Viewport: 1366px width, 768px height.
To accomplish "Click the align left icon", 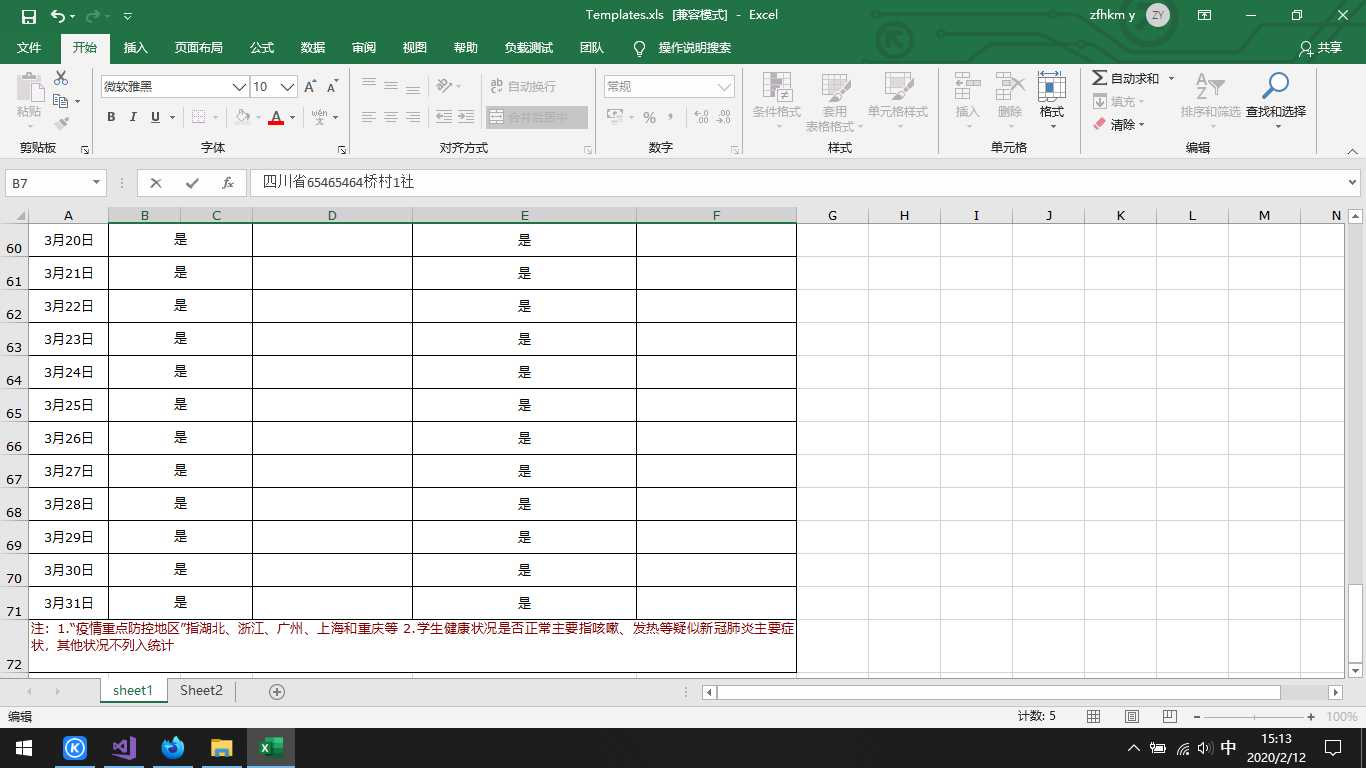I will [x=369, y=117].
